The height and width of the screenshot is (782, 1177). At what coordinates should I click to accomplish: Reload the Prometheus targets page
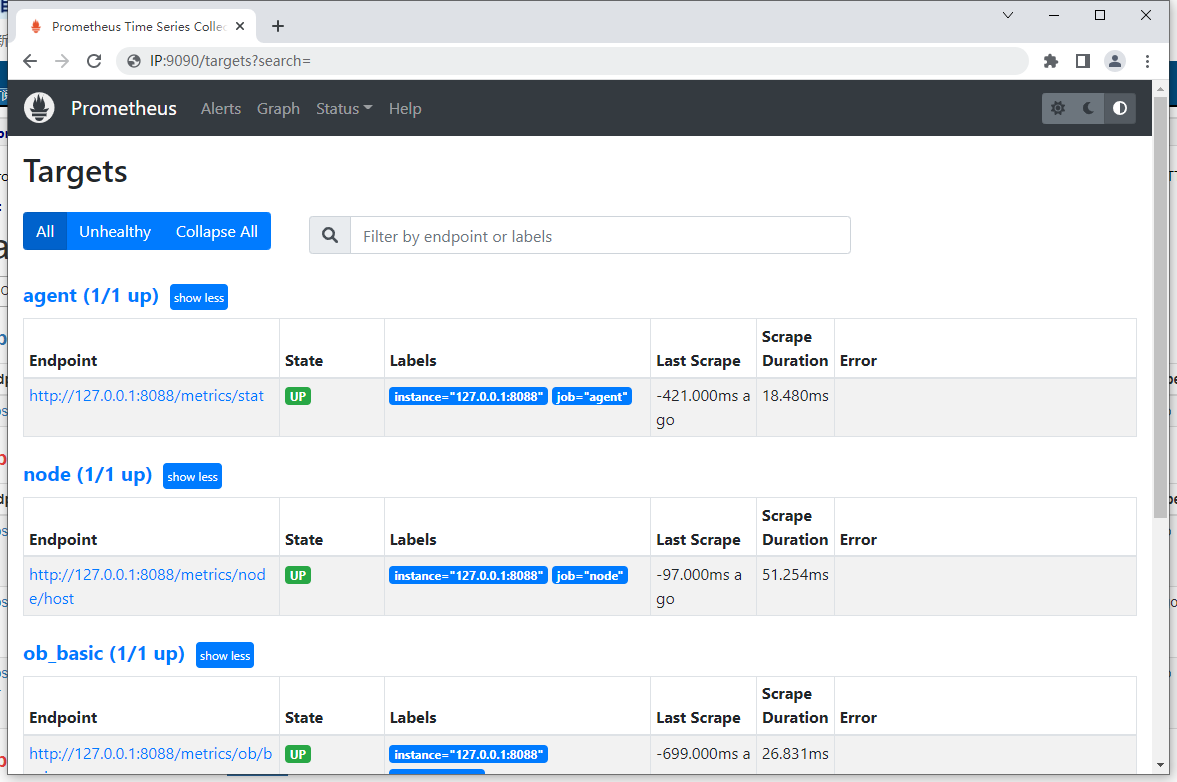94,61
